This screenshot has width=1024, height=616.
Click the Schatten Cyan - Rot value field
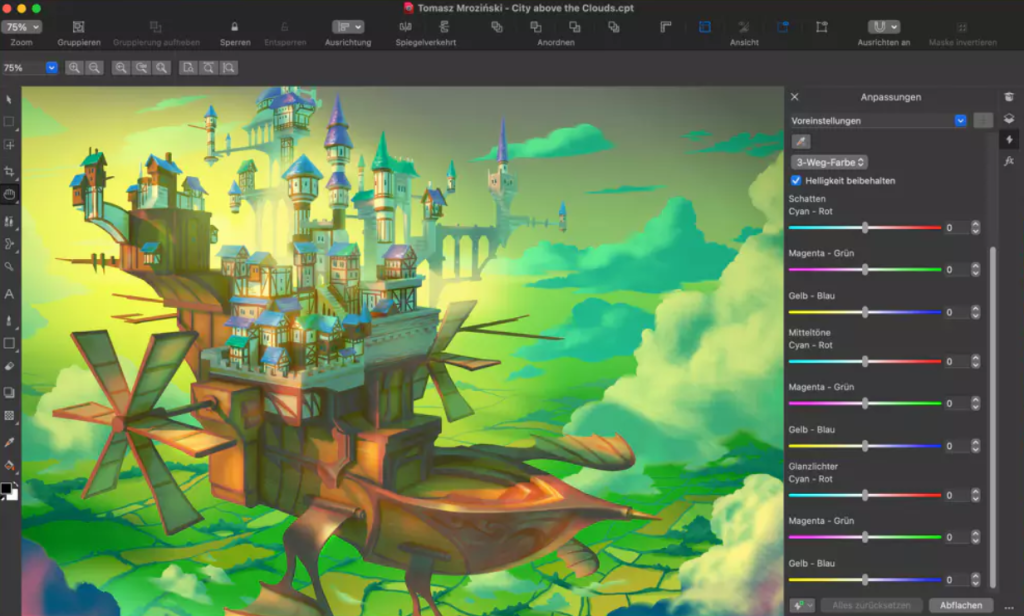coord(956,227)
